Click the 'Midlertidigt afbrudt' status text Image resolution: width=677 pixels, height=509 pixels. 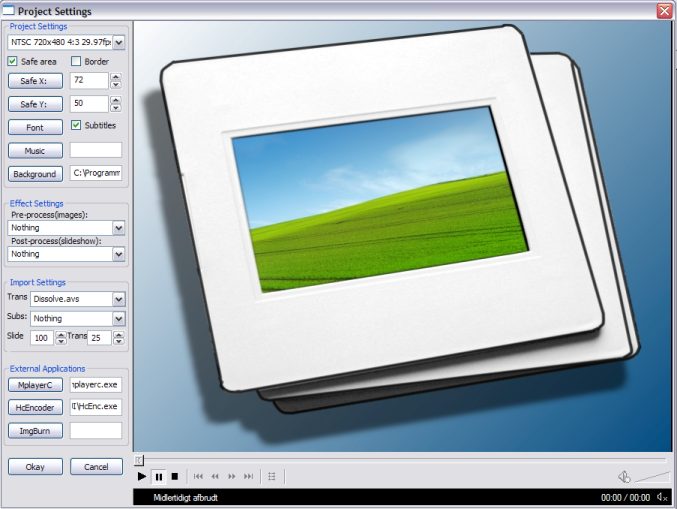(186, 498)
